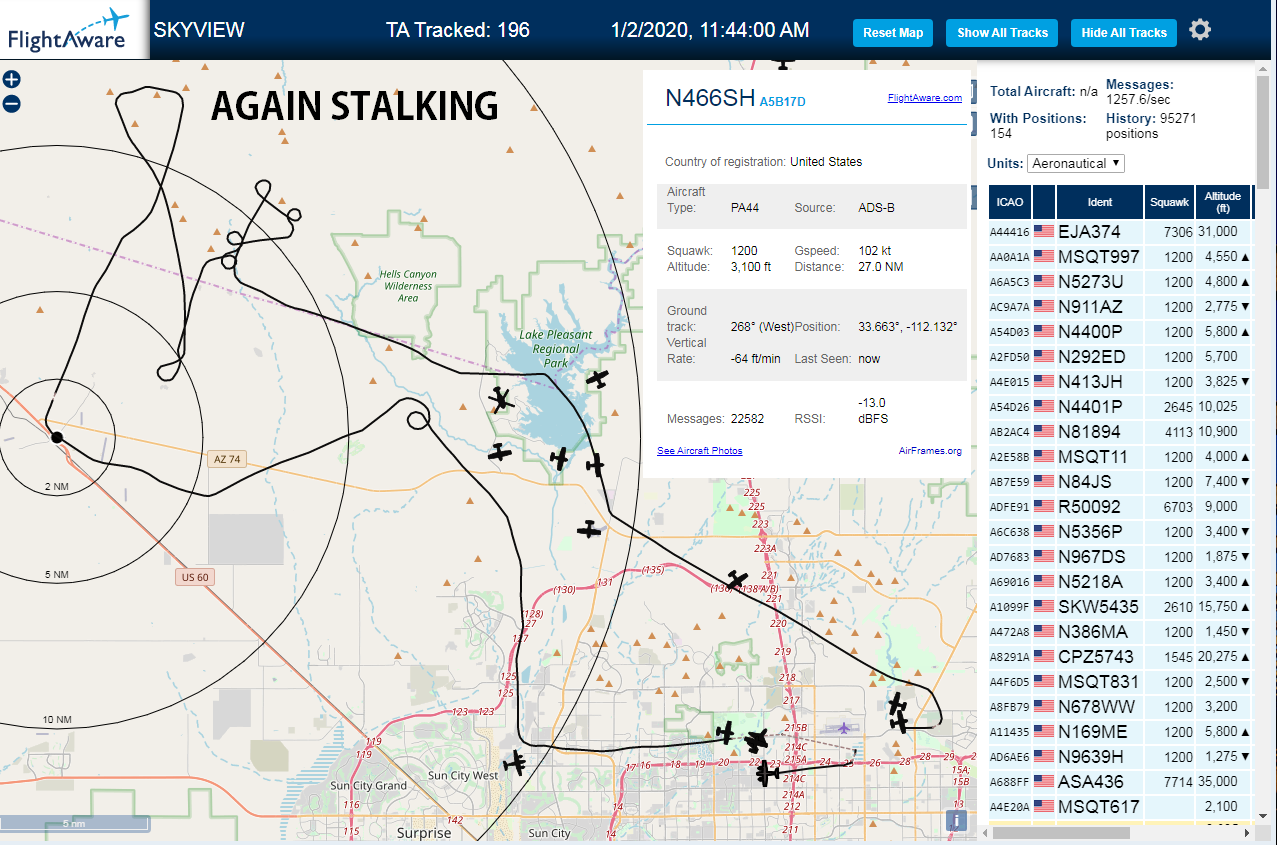Zoom out with the minus map control
Viewport: 1277px width, 845px height.
click(11, 103)
